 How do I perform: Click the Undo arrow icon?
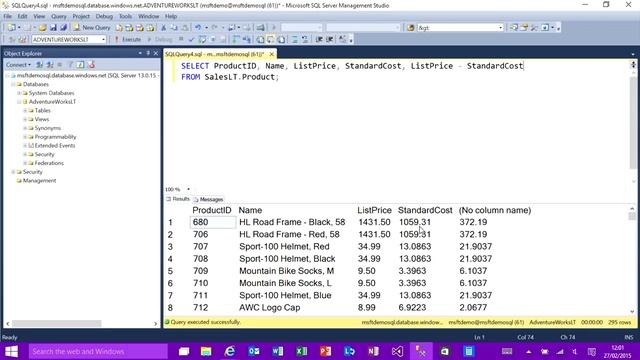click(x=198, y=28)
